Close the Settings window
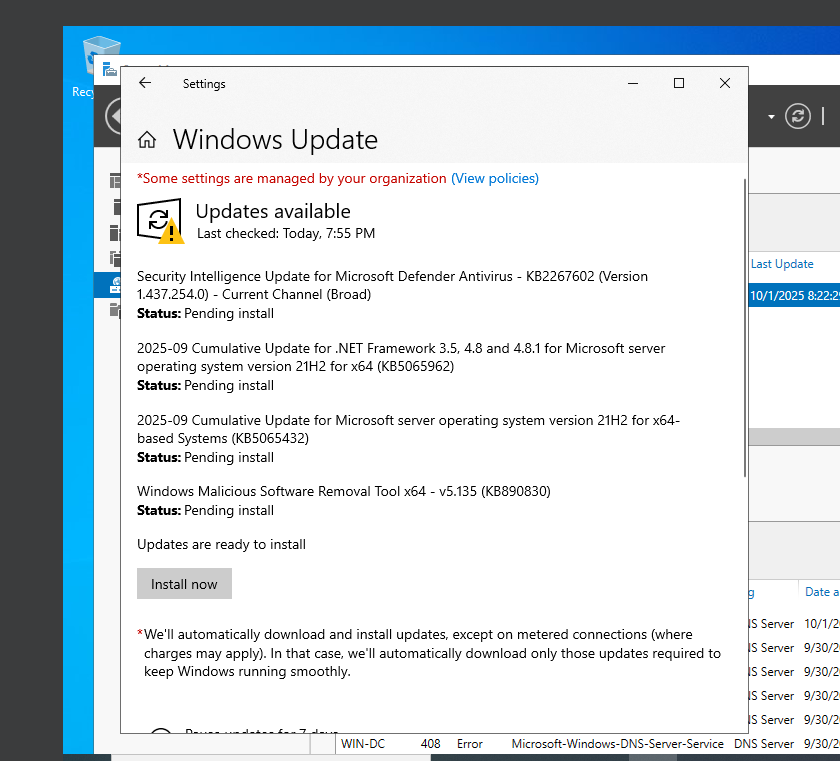The height and width of the screenshot is (761, 840). pos(725,83)
